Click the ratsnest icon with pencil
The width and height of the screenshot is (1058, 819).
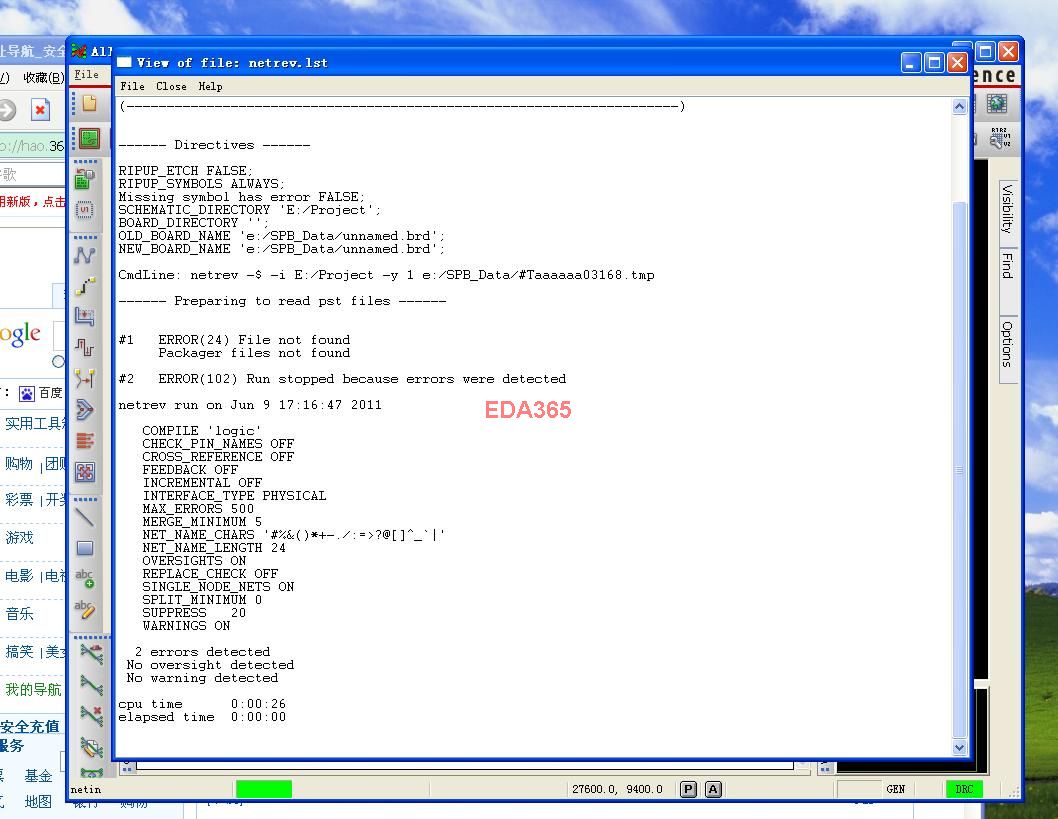tap(92, 747)
